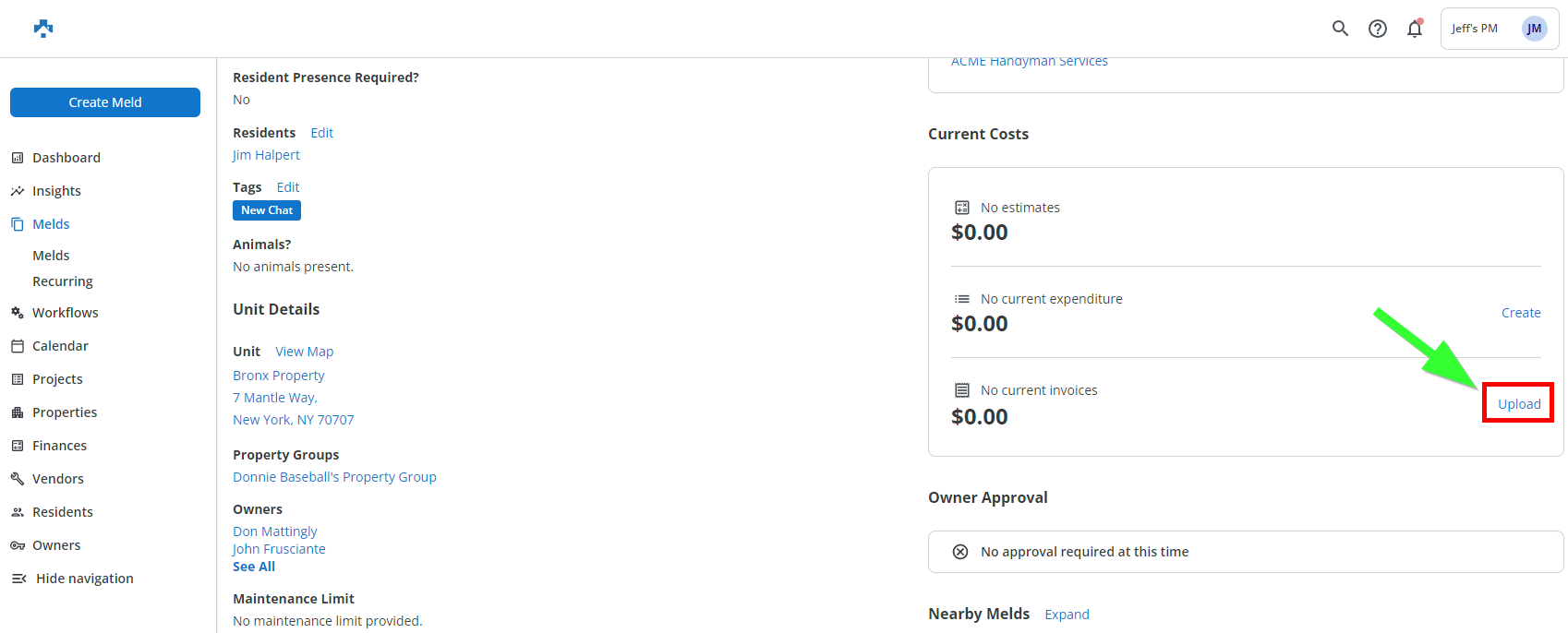Screen dimensions: 1568x633
Task: Go to Insights in sidebar
Action: coord(56,191)
